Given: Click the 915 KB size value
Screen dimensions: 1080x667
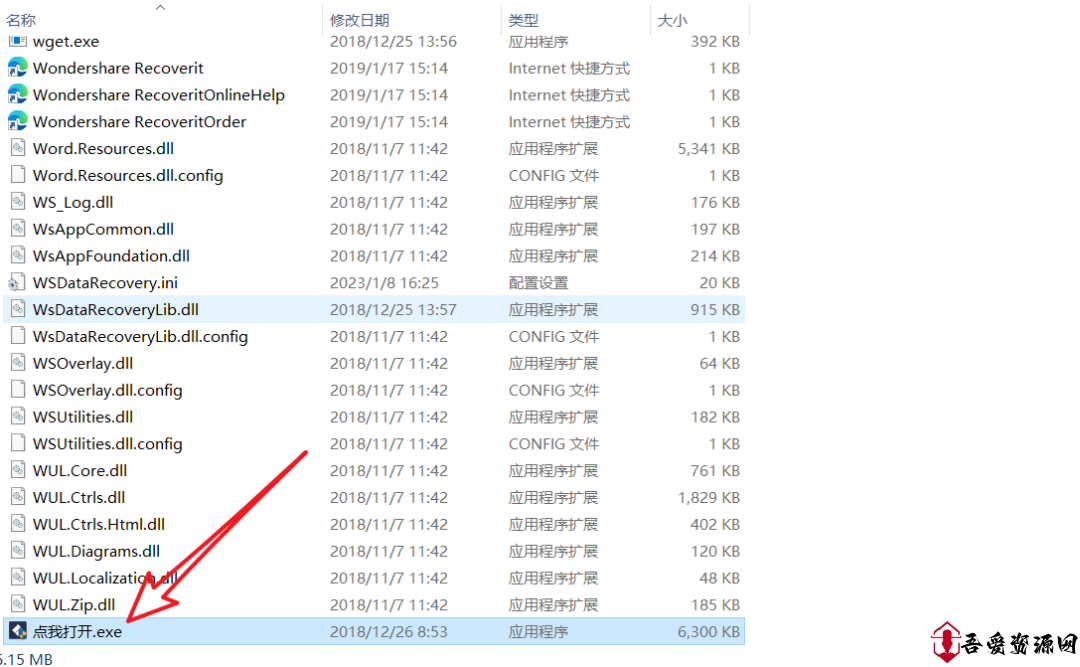Looking at the screenshot, I should point(716,310).
